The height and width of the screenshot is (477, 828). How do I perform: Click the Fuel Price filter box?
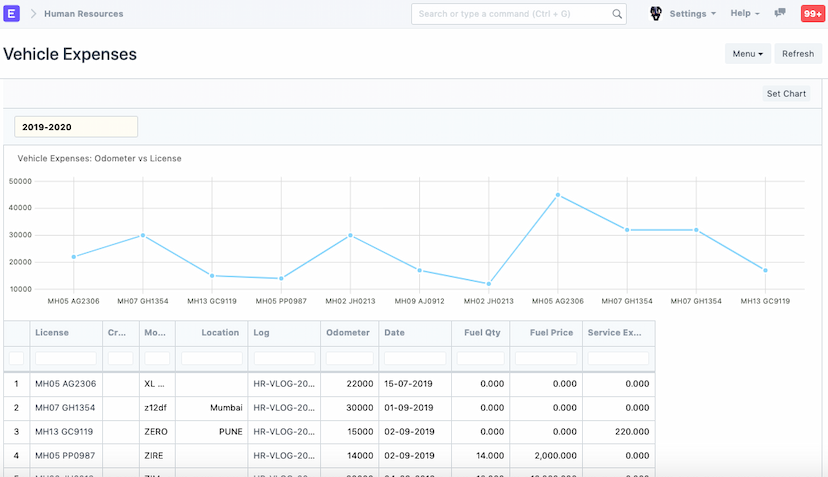[x=546, y=358]
